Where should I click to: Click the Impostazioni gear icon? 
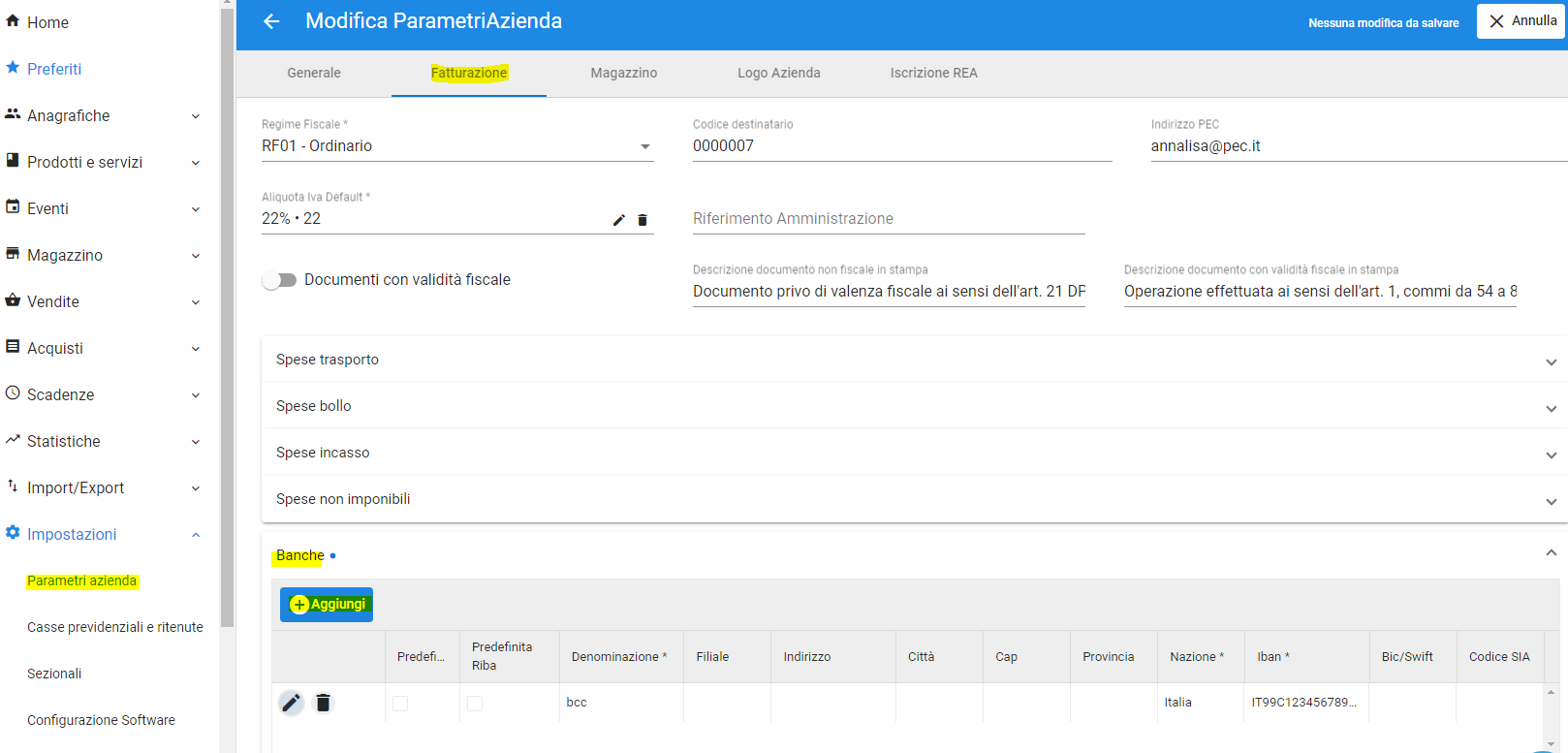pos(13,532)
